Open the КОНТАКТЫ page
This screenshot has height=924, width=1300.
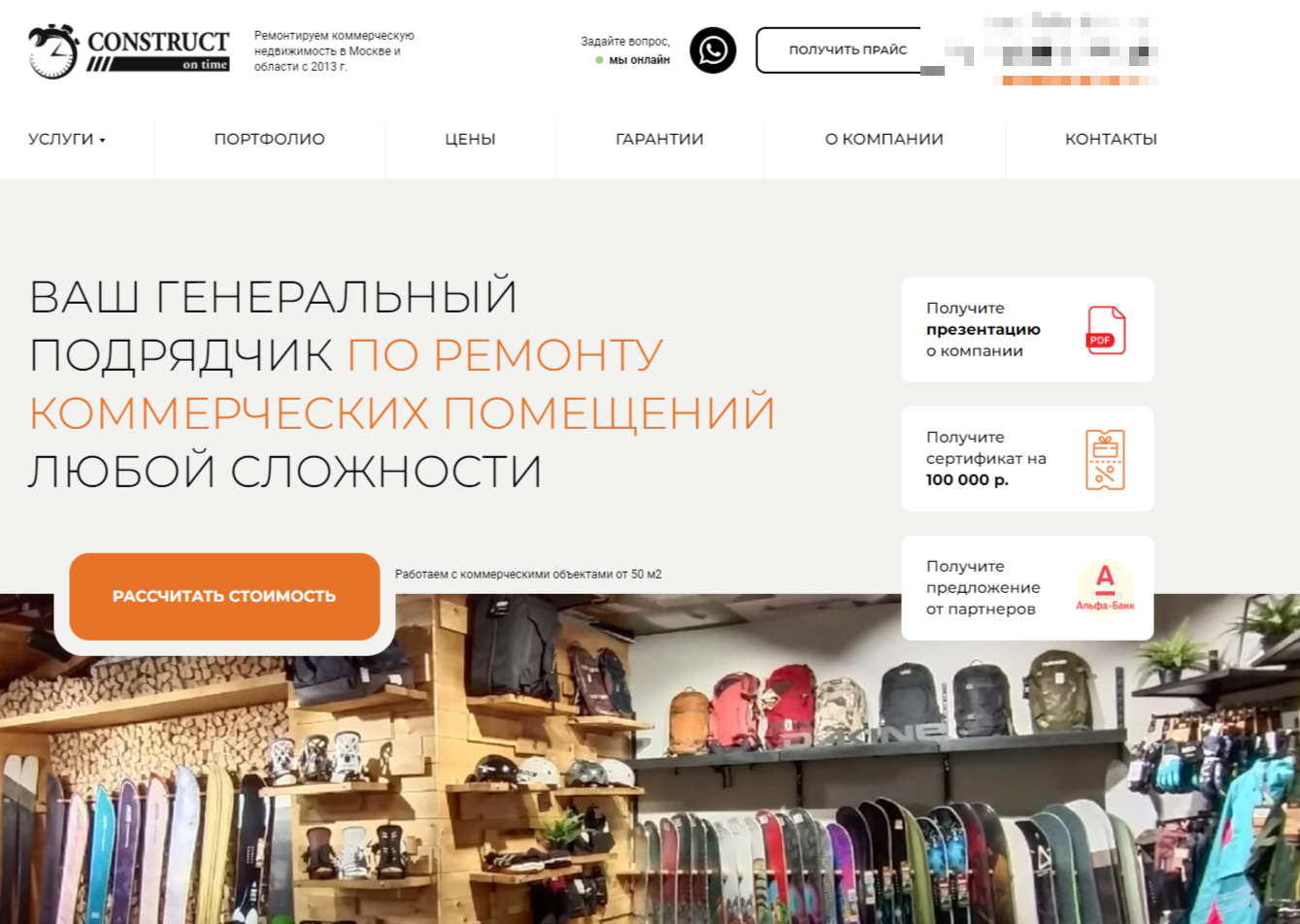coord(1111,139)
